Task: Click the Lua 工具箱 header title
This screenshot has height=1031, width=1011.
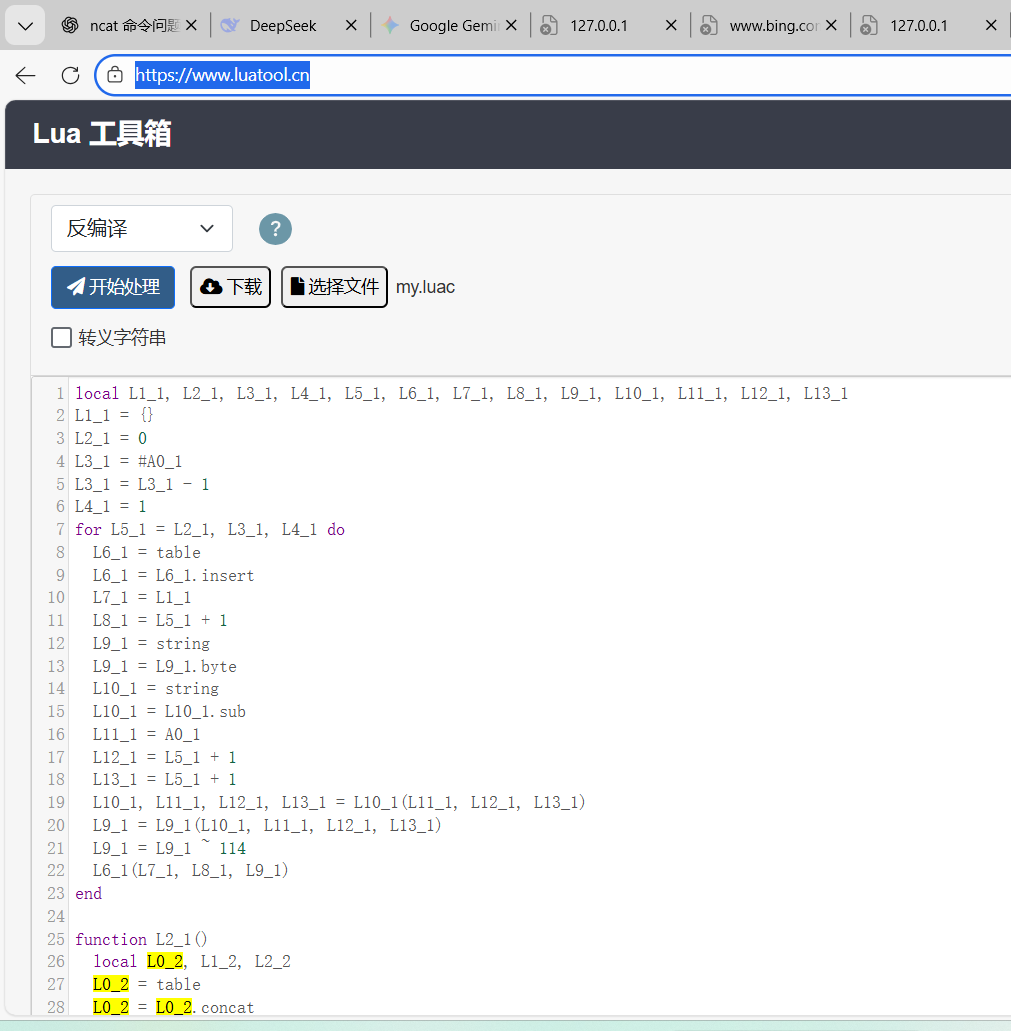Action: [x=102, y=134]
